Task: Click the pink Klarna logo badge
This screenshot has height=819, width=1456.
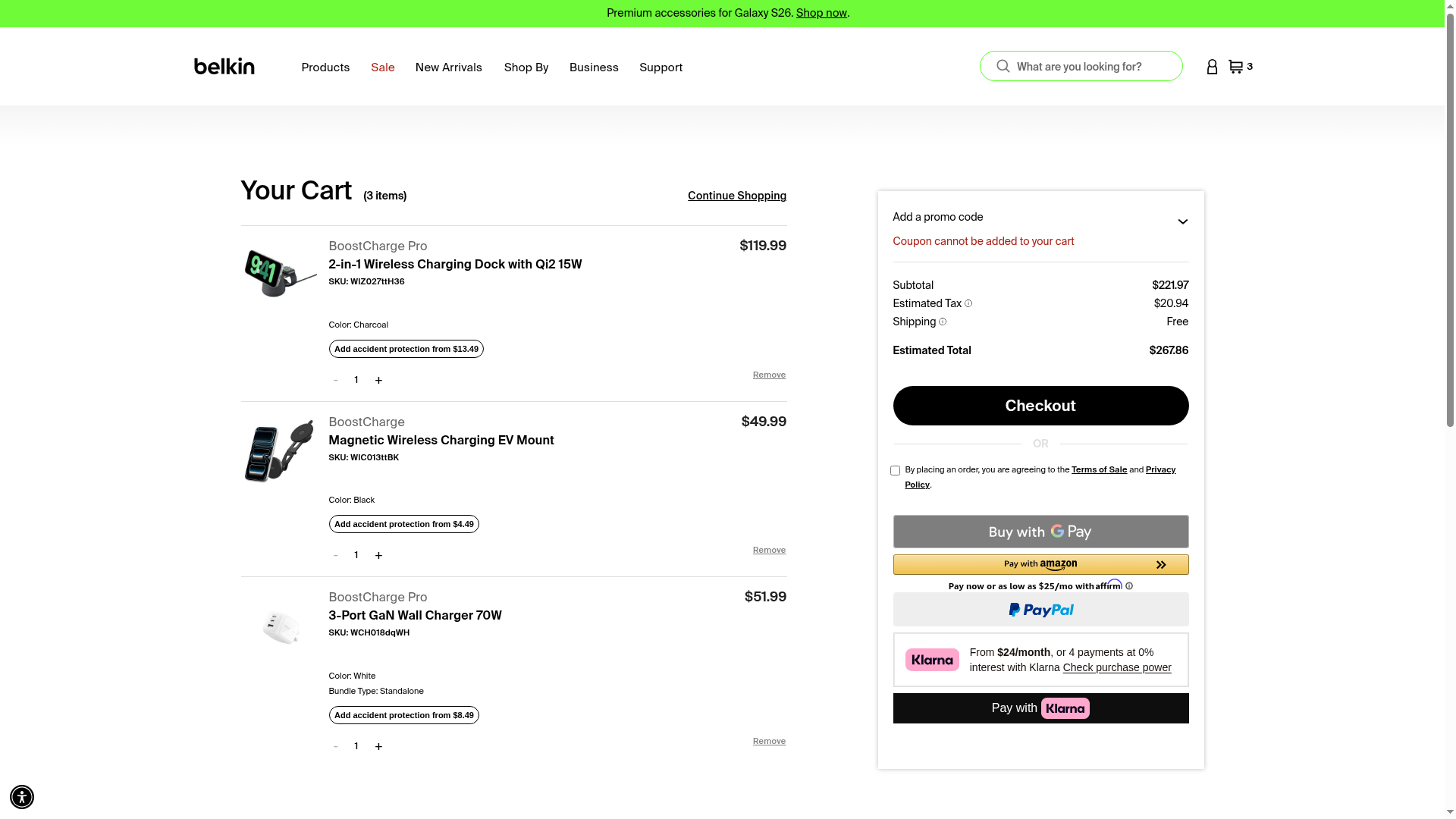Action: tap(932, 660)
